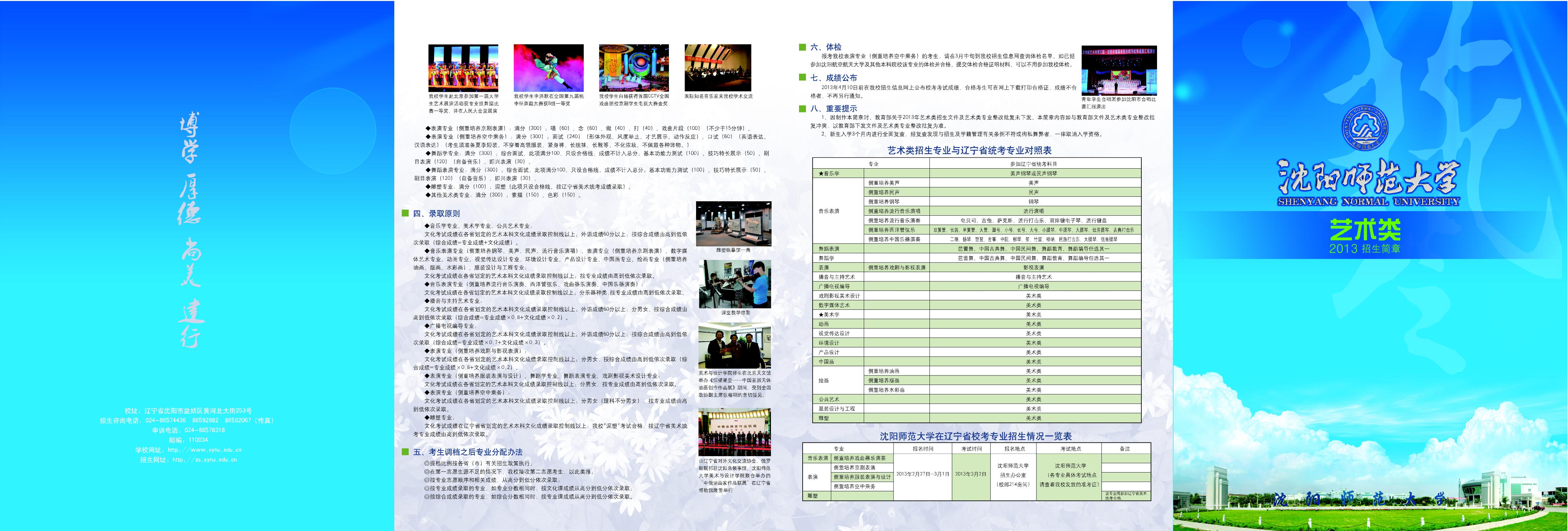Click the green square beside 七、成绩公布
Viewport: 1568px width, 531px height.
tap(802, 77)
